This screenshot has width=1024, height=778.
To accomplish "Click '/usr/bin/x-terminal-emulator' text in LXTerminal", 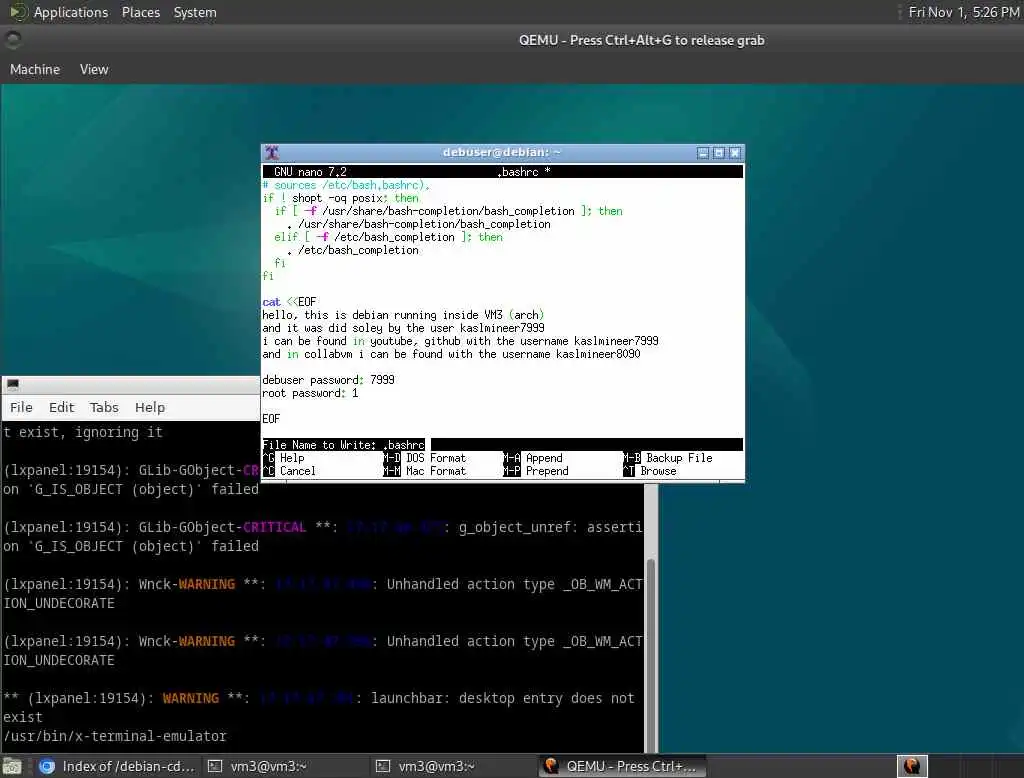I will [115, 736].
